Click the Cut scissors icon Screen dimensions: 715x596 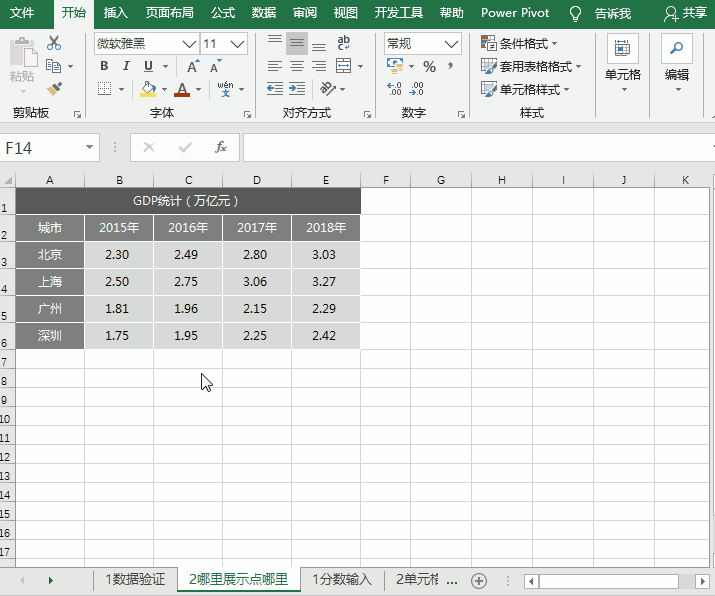[x=54, y=43]
